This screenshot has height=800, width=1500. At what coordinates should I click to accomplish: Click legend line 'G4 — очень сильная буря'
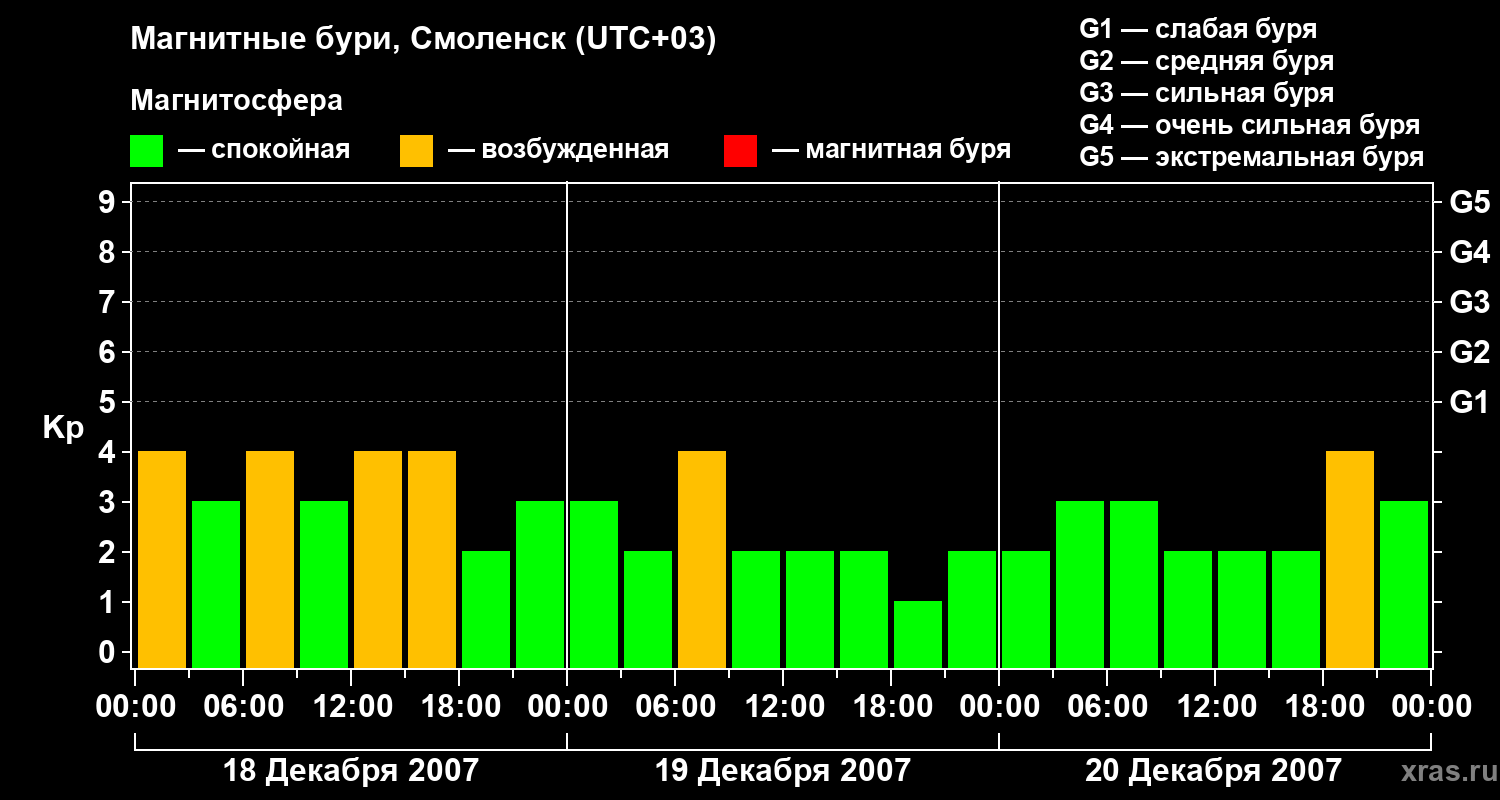pyautogui.click(x=1250, y=125)
